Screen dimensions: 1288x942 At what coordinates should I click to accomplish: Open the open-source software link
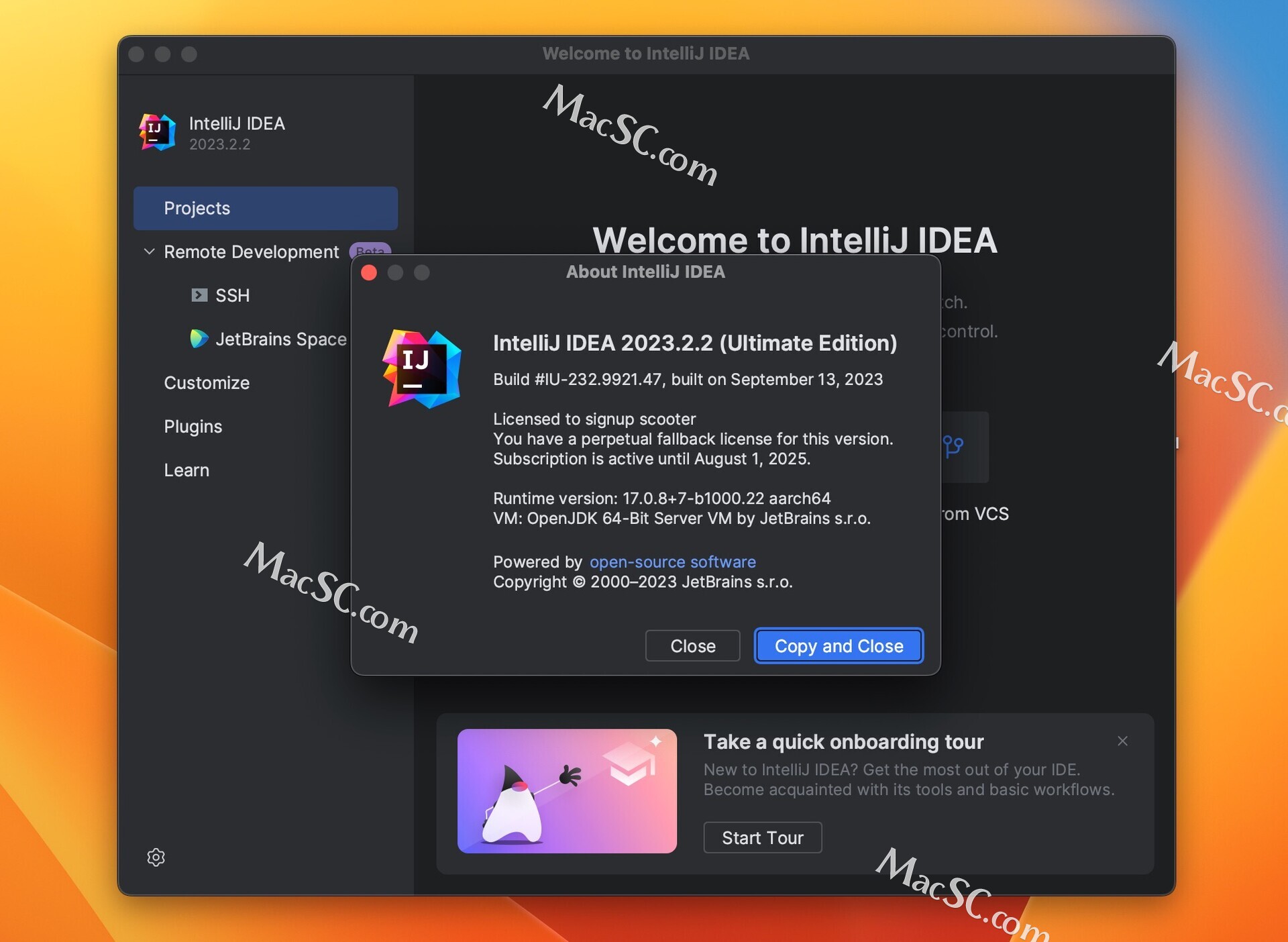click(672, 562)
